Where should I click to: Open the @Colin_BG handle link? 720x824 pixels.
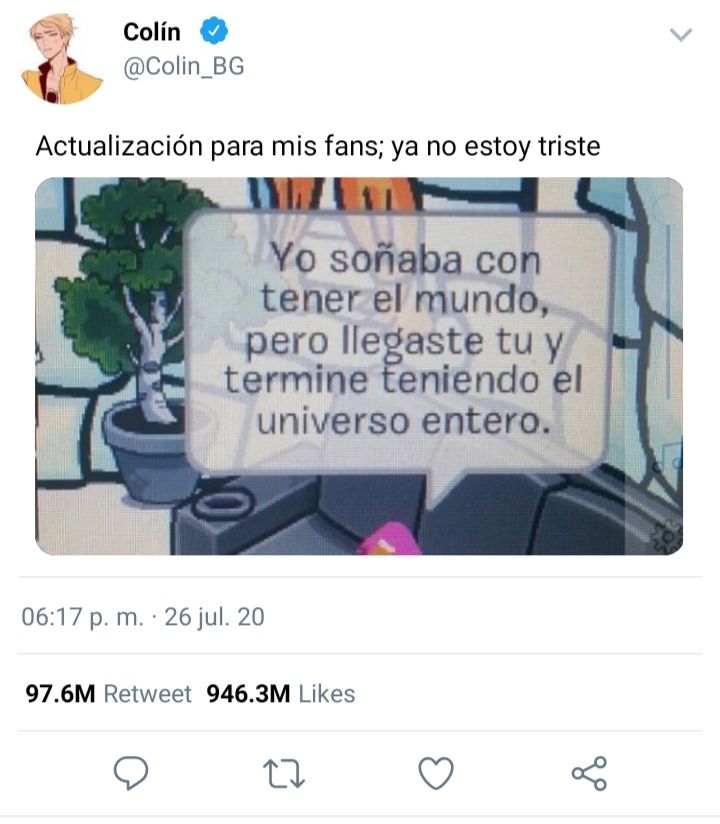183,67
